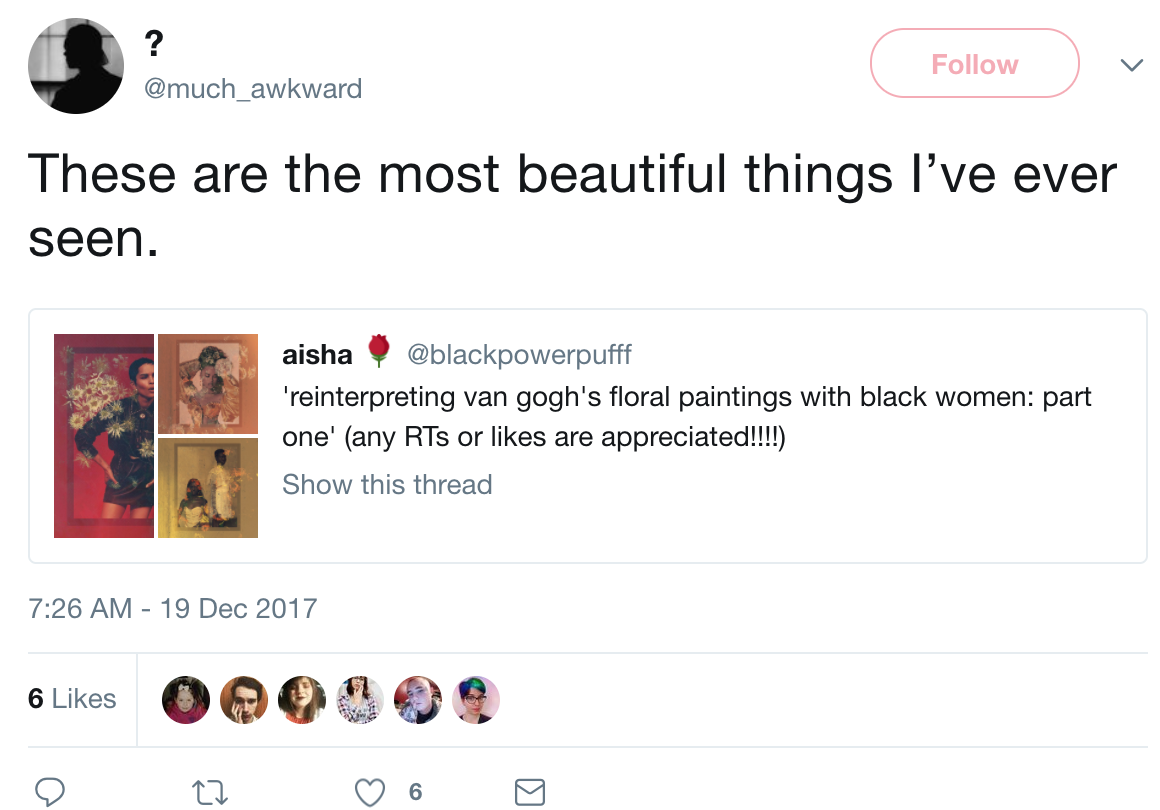View the 6 Likes list
The image size is (1160, 810).
pos(72,698)
